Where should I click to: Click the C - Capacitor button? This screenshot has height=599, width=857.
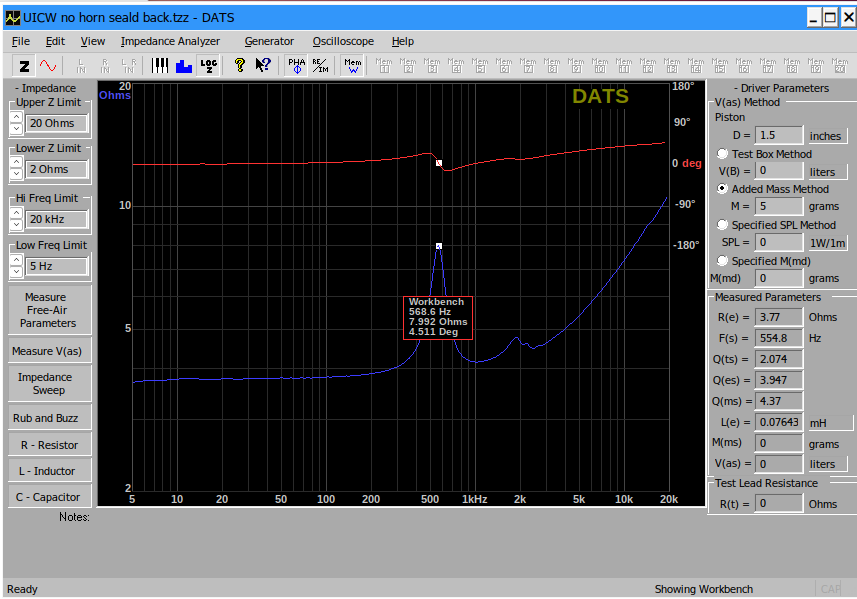pos(49,497)
